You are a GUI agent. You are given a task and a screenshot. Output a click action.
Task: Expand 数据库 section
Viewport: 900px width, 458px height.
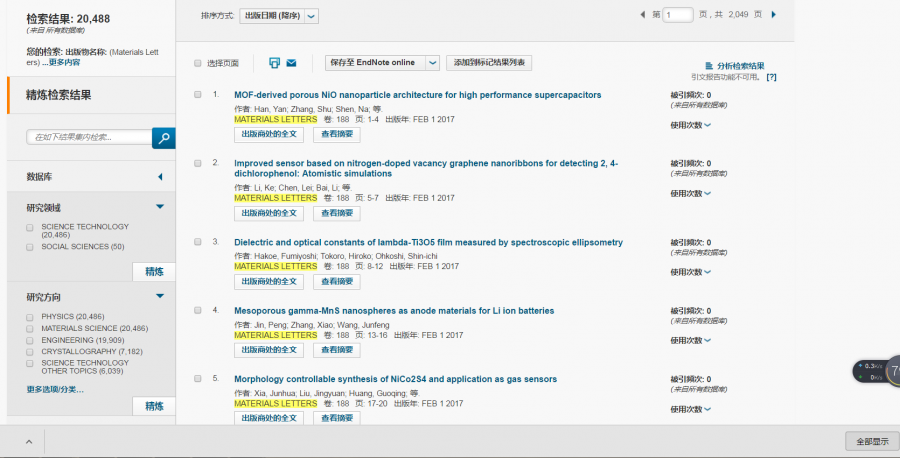[160, 177]
